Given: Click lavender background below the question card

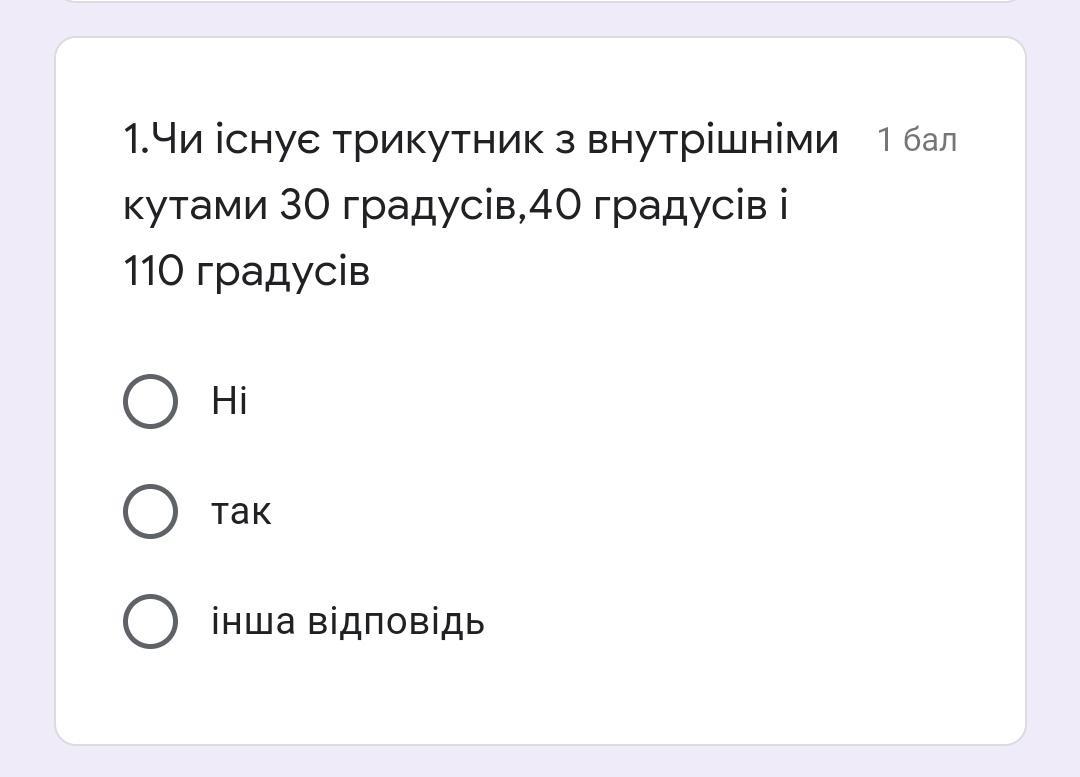Looking at the screenshot, I should [x=540, y=762].
